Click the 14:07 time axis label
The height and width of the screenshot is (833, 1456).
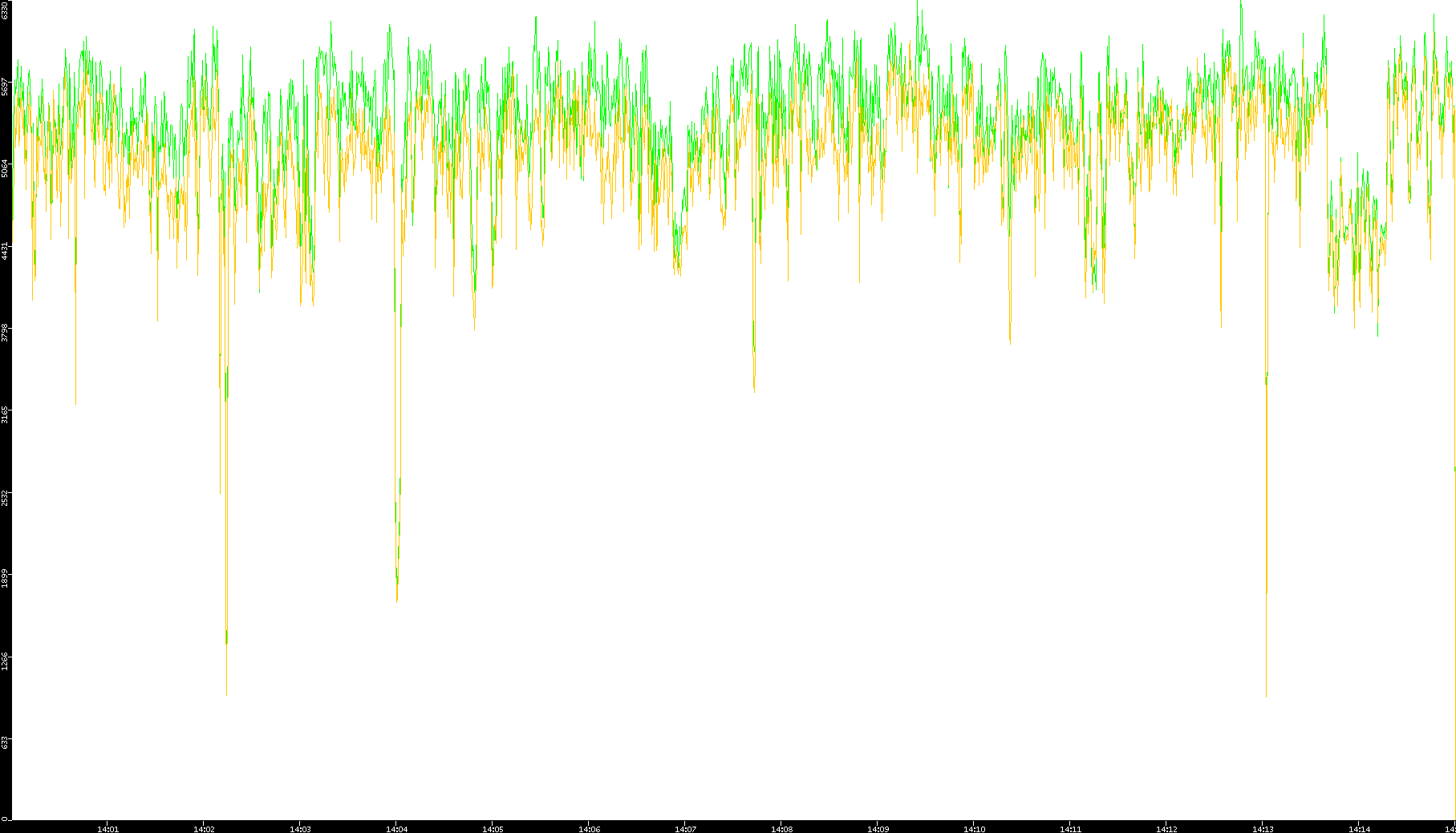pos(685,829)
